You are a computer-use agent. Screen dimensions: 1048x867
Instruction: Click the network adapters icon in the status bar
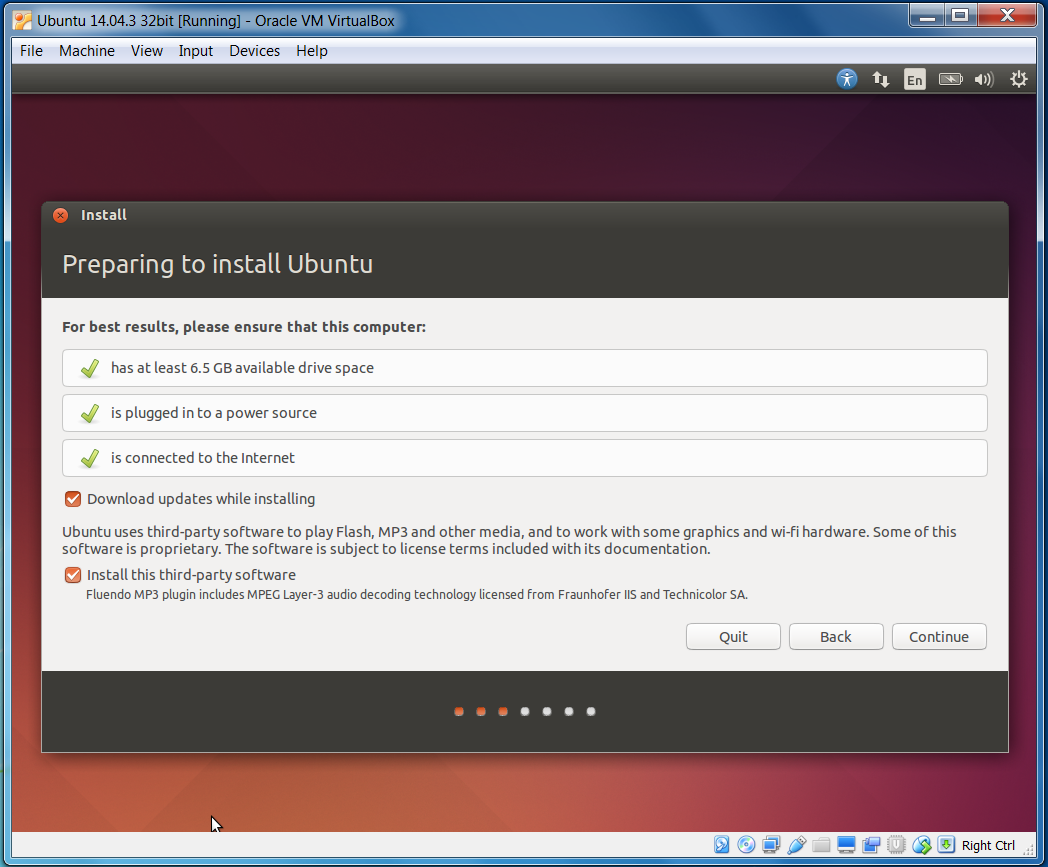tap(771, 844)
